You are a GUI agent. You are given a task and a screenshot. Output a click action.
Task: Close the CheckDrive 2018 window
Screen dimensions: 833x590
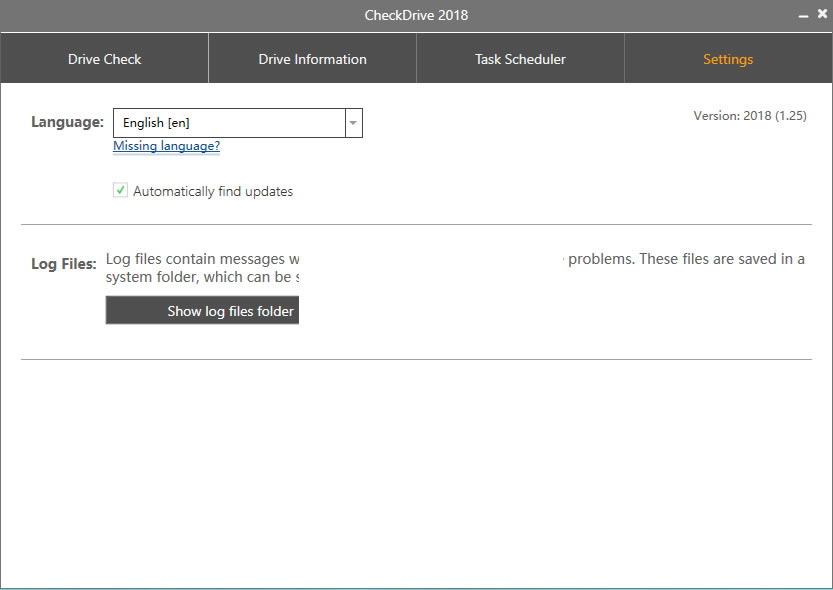822,14
